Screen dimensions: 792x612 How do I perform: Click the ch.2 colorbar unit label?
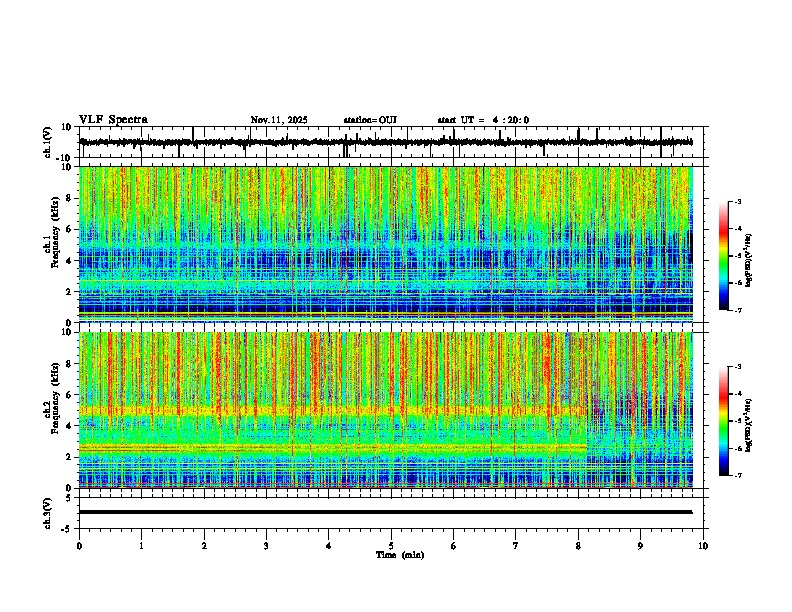[x=749, y=425]
